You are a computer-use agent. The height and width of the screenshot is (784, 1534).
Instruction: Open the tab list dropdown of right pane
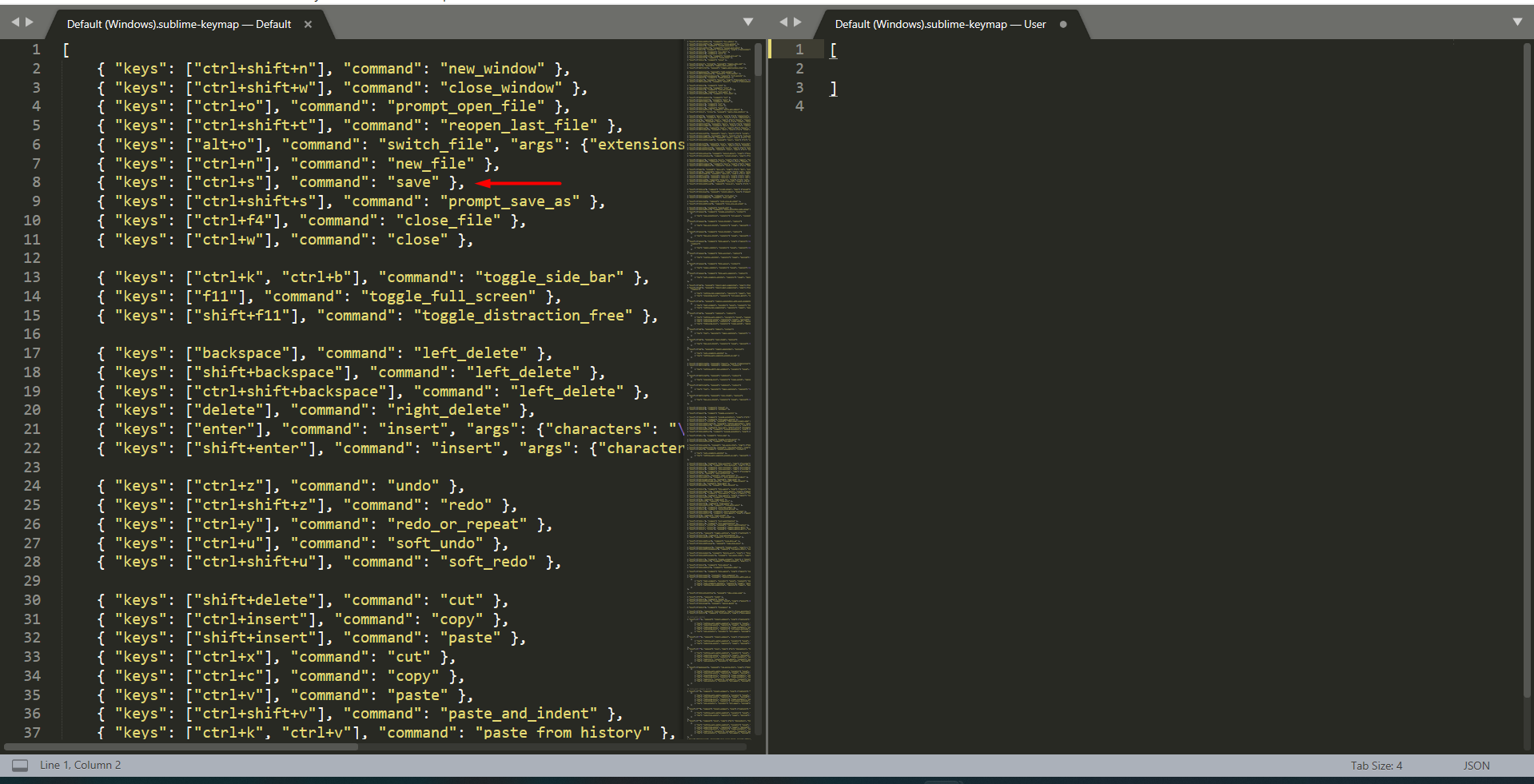(1517, 22)
